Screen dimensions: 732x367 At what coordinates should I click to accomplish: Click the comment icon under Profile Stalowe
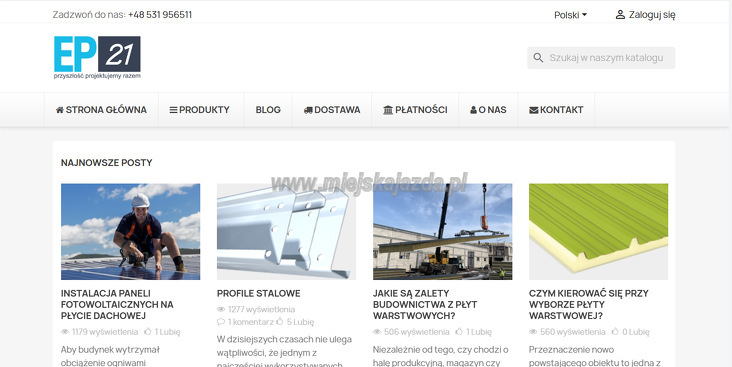(221, 322)
